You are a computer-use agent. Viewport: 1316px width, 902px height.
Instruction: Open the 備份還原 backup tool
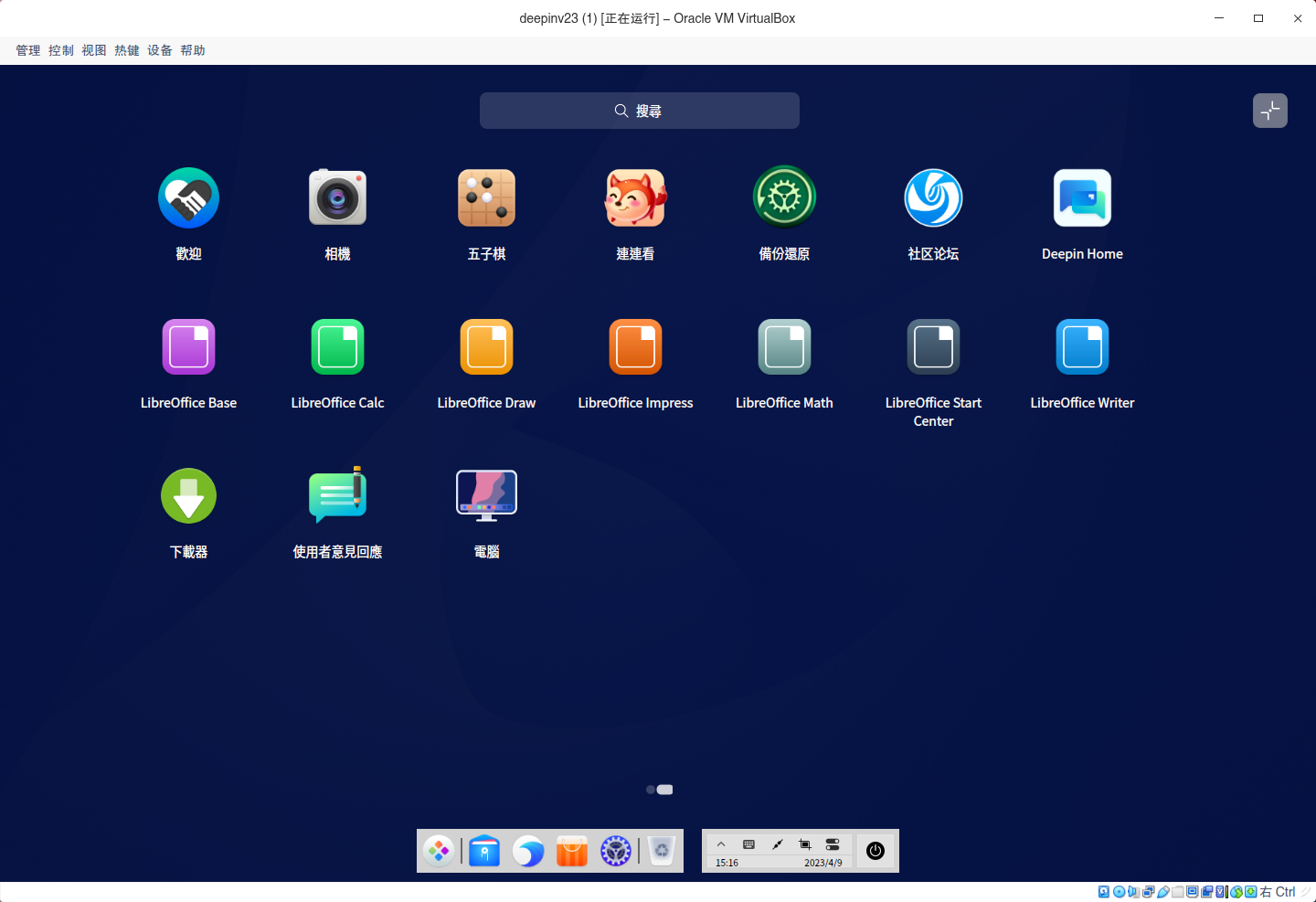pyautogui.click(x=784, y=197)
